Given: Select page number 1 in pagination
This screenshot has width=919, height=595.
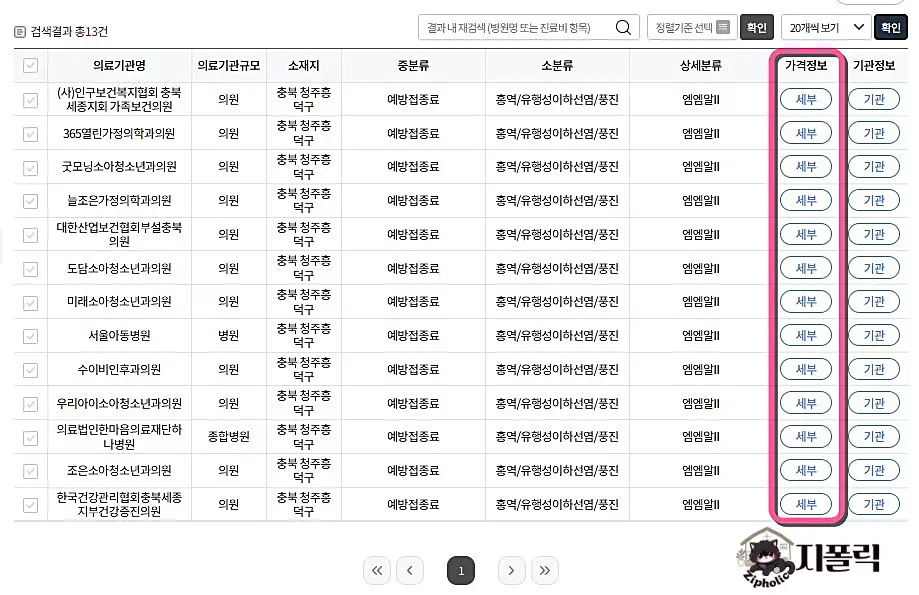Looking at the screenshot, I should coord(460,570).
